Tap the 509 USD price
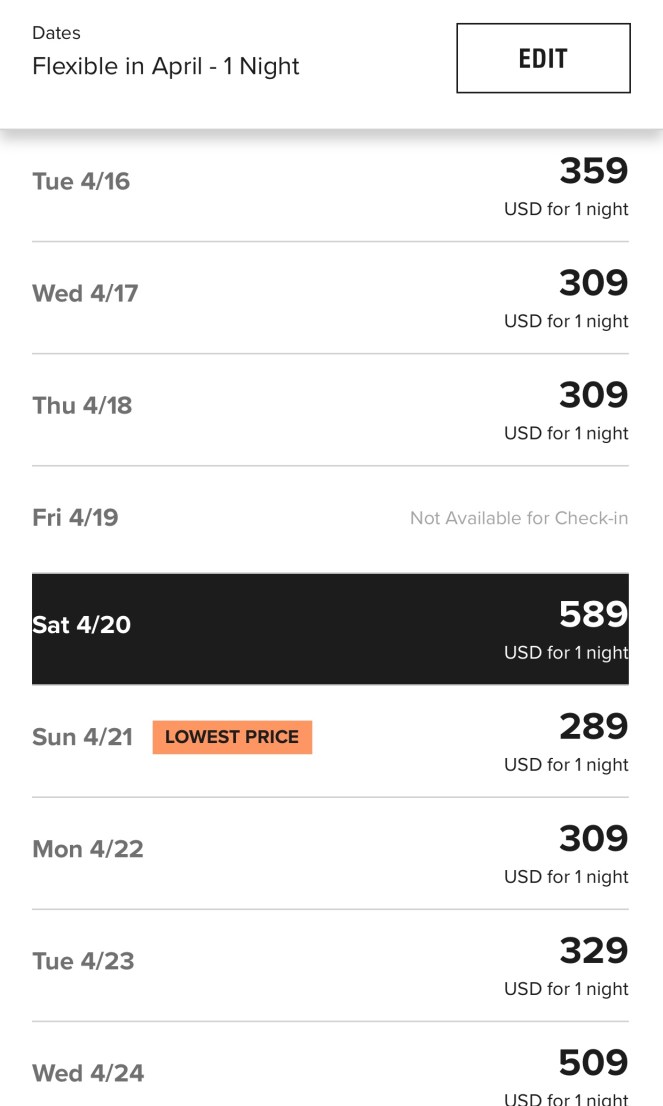663x1106 pixels. pyautogui.click(x=593, y=1063)
